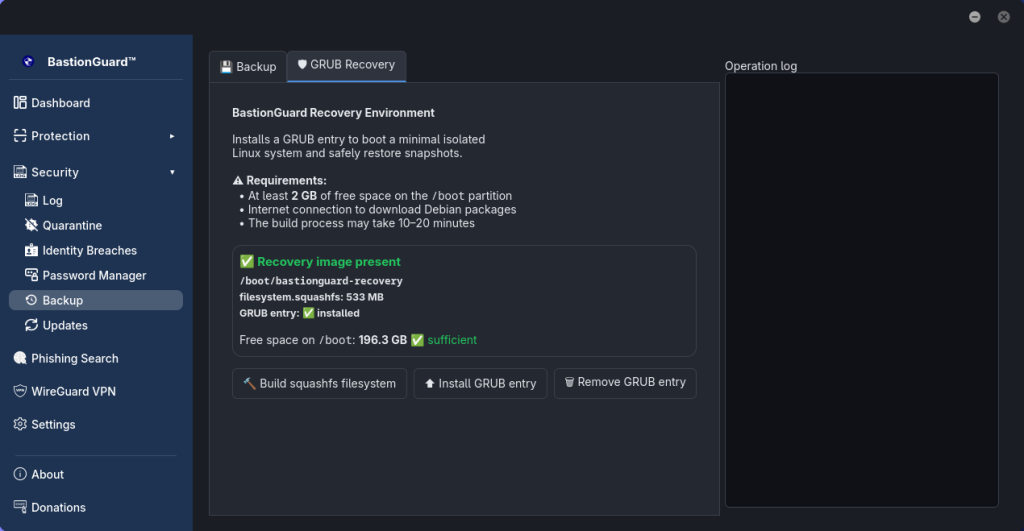Open the Log icon under Security
This screenshot has width=1024, height=531.
coord(31,200)
